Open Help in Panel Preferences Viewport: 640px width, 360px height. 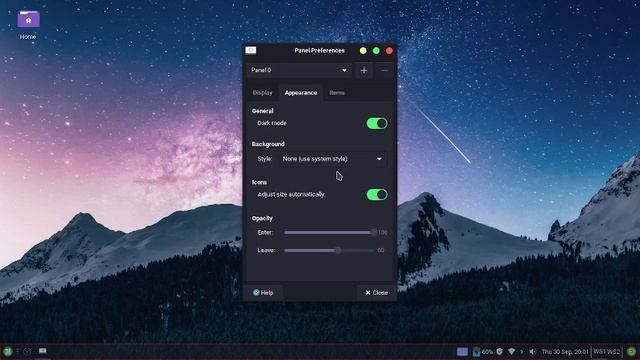tap(263, 293)
